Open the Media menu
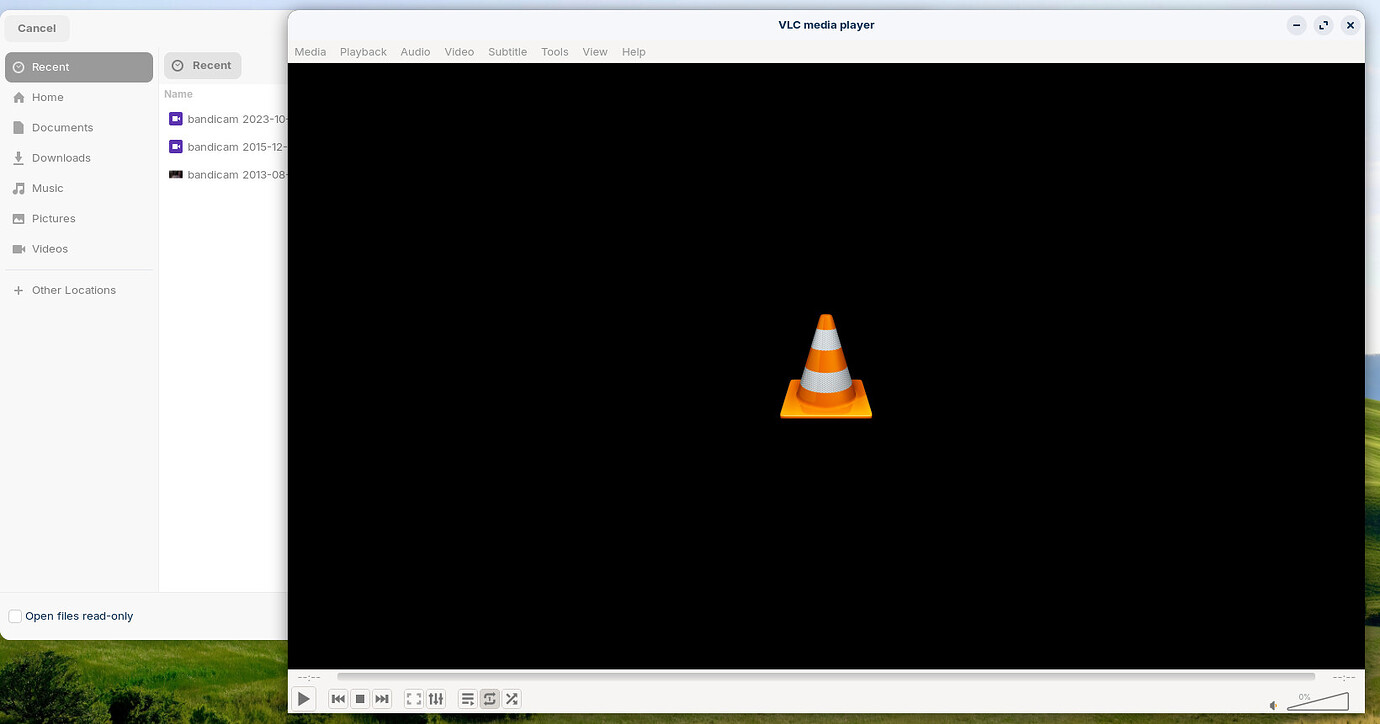The image size is (1380, 724). tap(310, 51)
